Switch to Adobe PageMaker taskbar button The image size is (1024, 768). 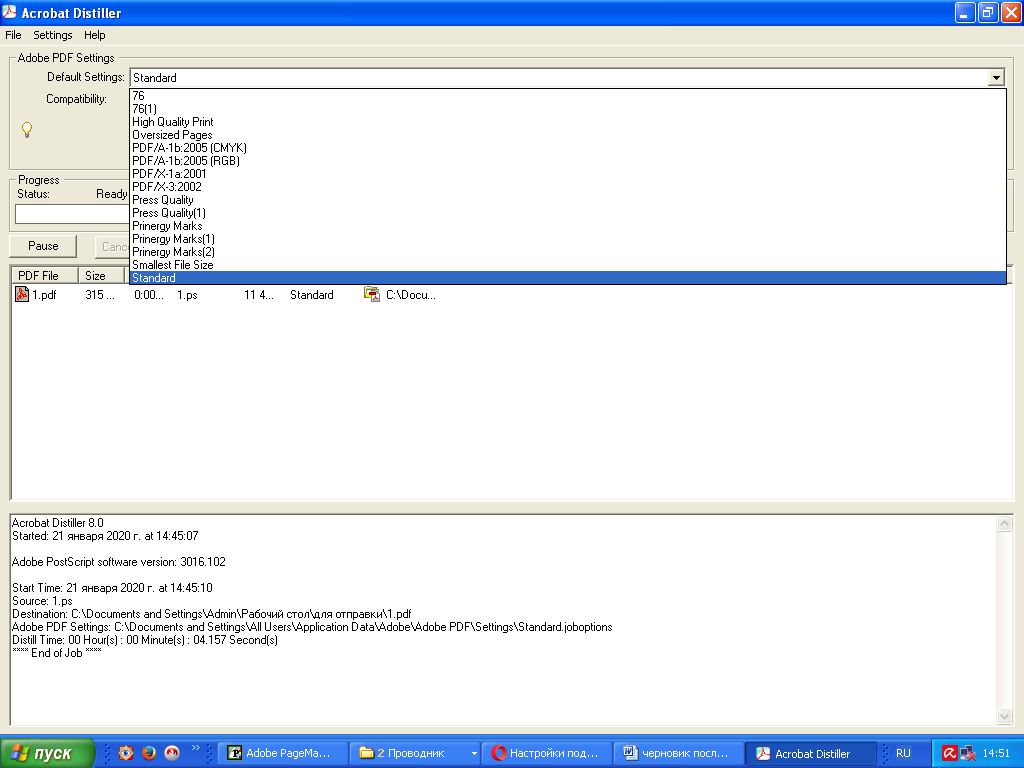point(283,753)
